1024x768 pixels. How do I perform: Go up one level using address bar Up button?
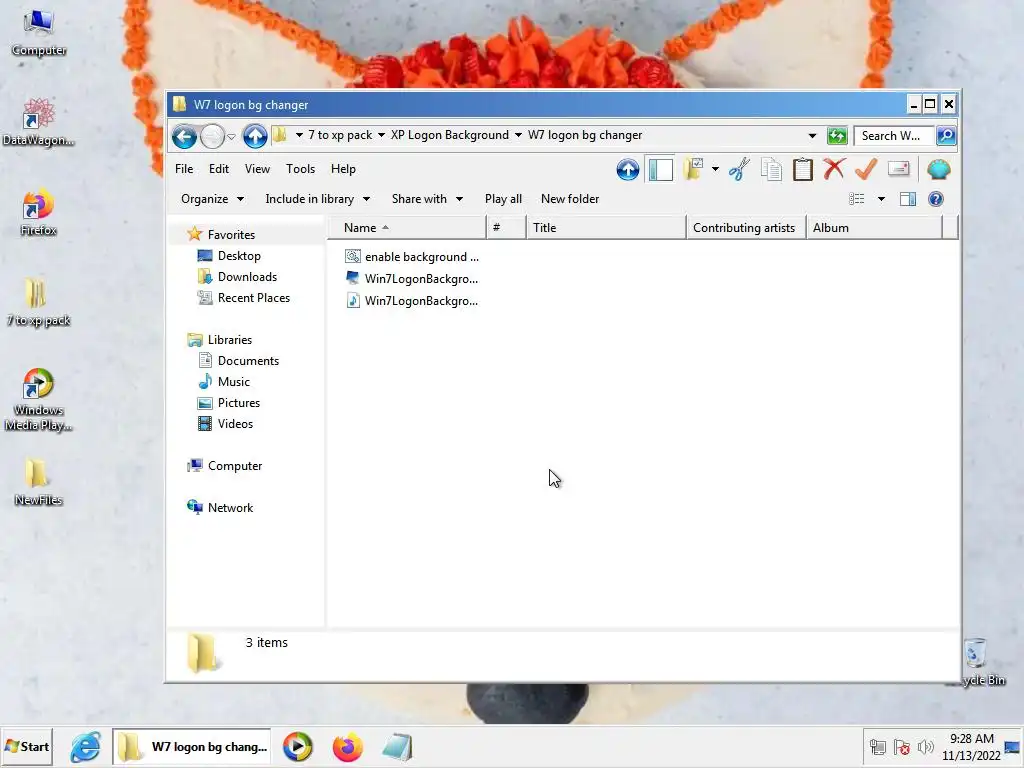tap(255, 136)
